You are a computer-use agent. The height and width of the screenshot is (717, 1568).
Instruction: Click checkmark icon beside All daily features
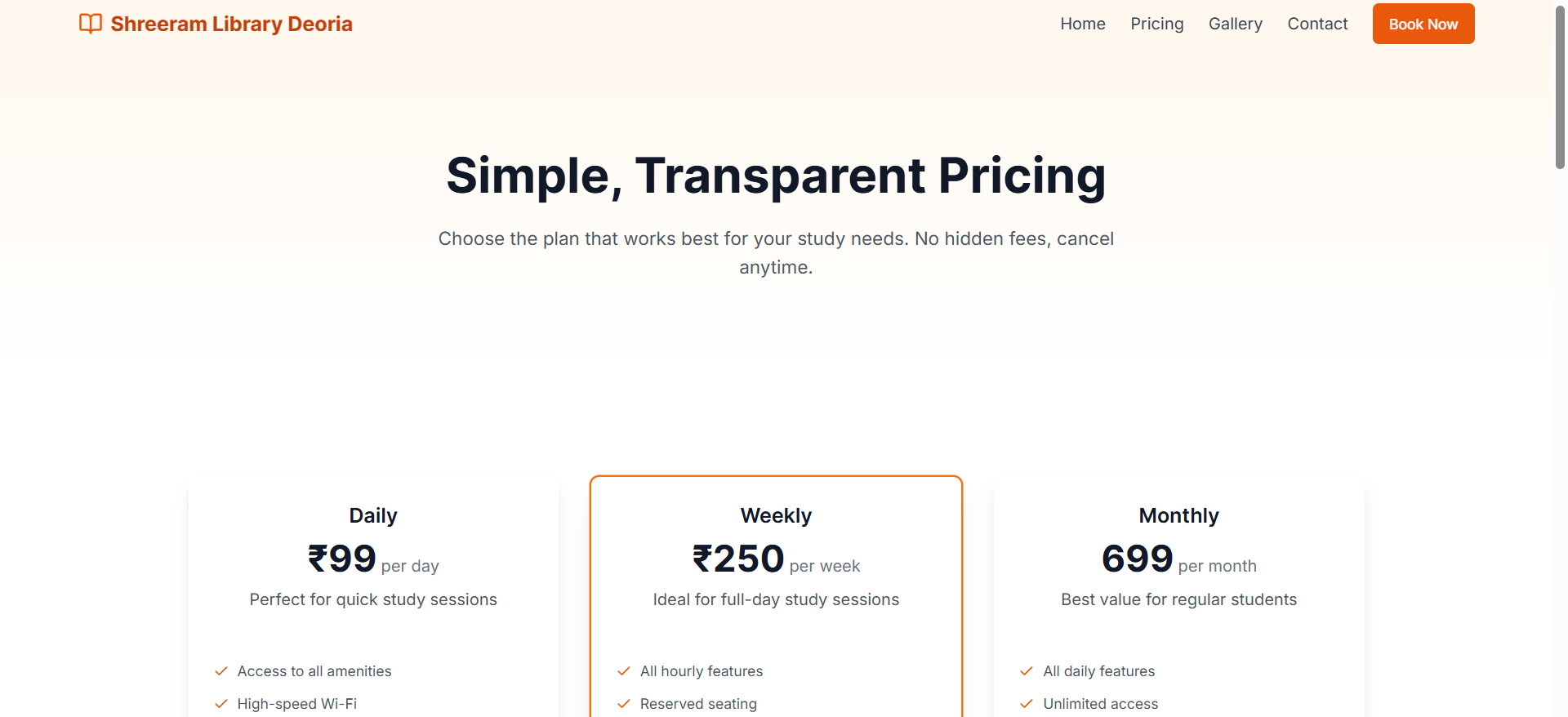click(x=1027, y=671)
